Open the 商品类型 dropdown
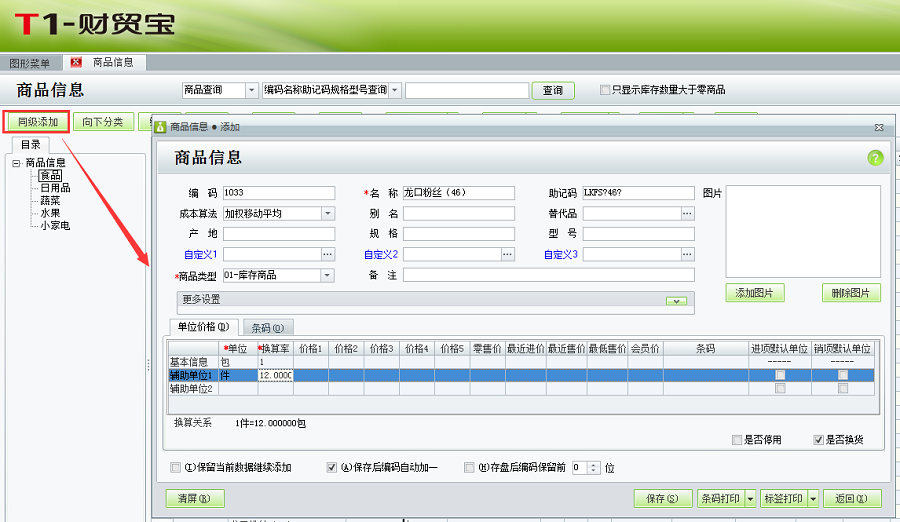Image resolution: width=900 pixels, height=522 pixels. [327, 275]
